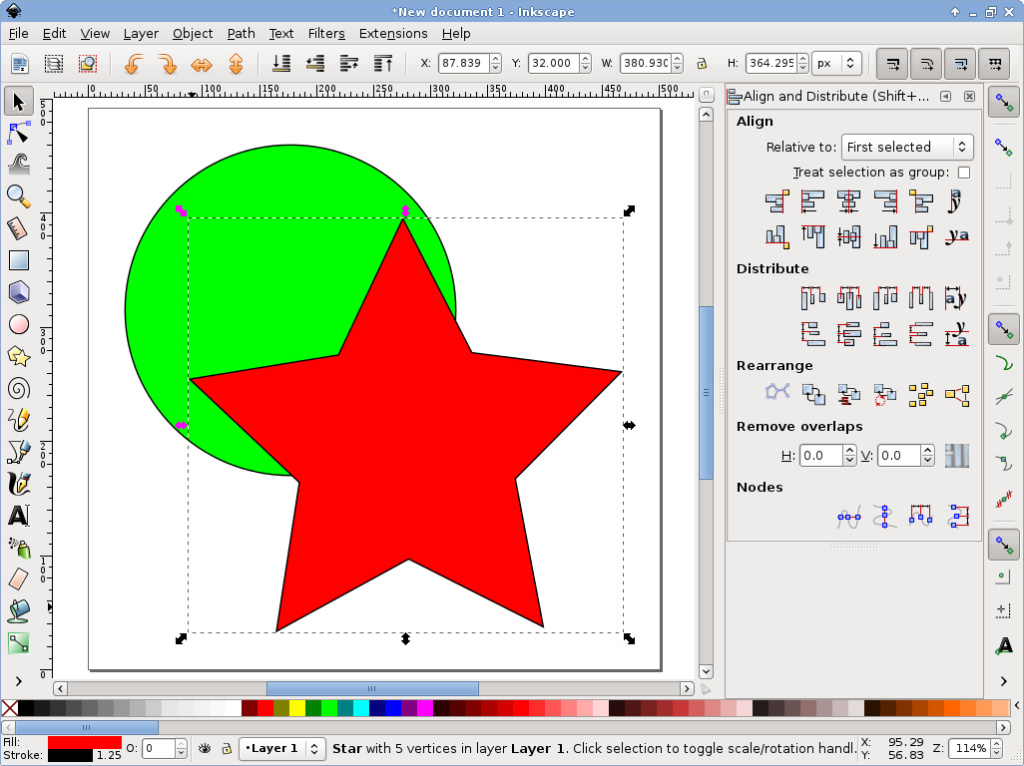1024x766 pixels.
Task: Open the Extensions menu
Action: tap(392, 33)
